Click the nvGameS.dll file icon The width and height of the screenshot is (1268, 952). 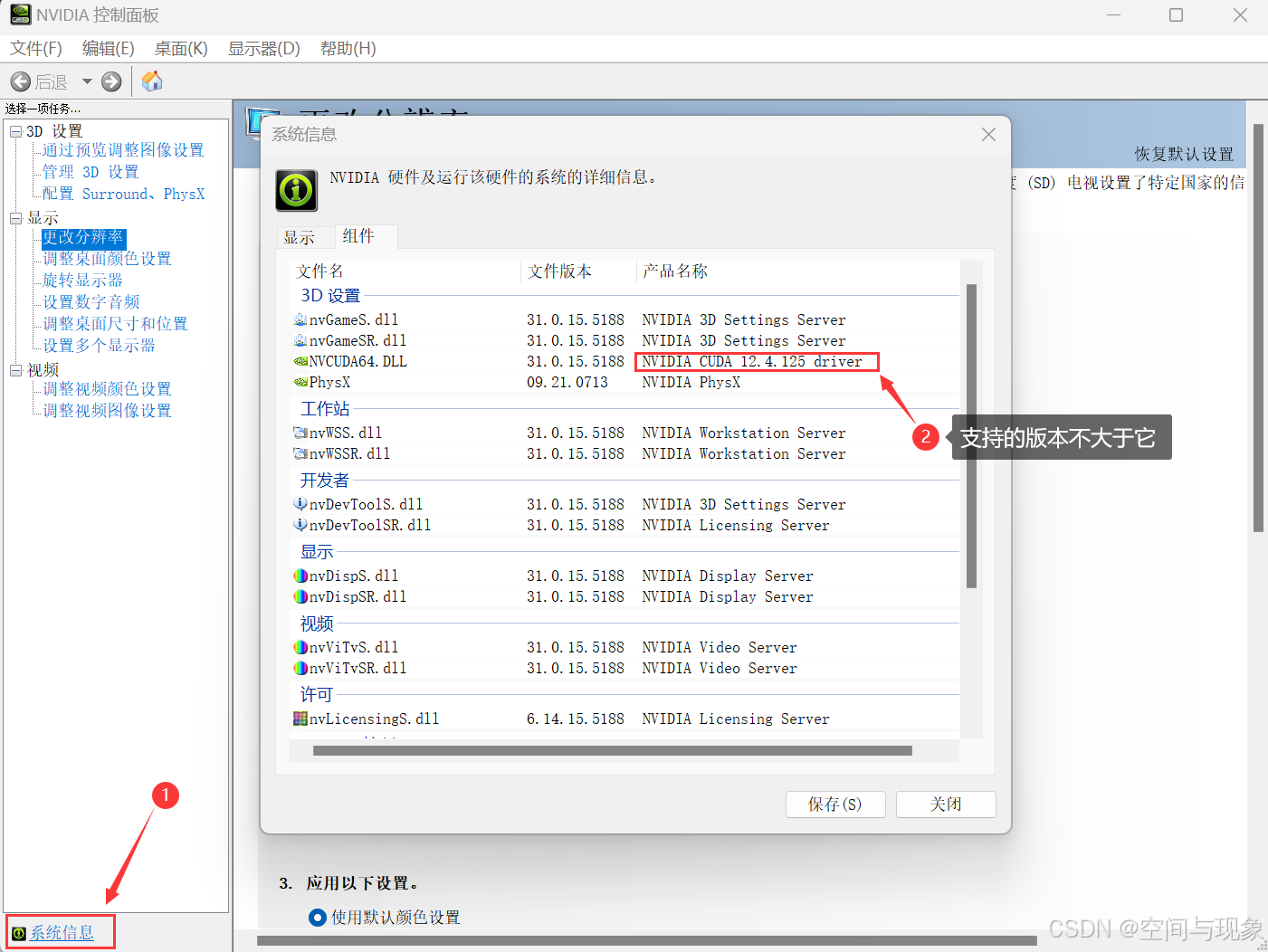pyautogui.click(x=300, y=319)
